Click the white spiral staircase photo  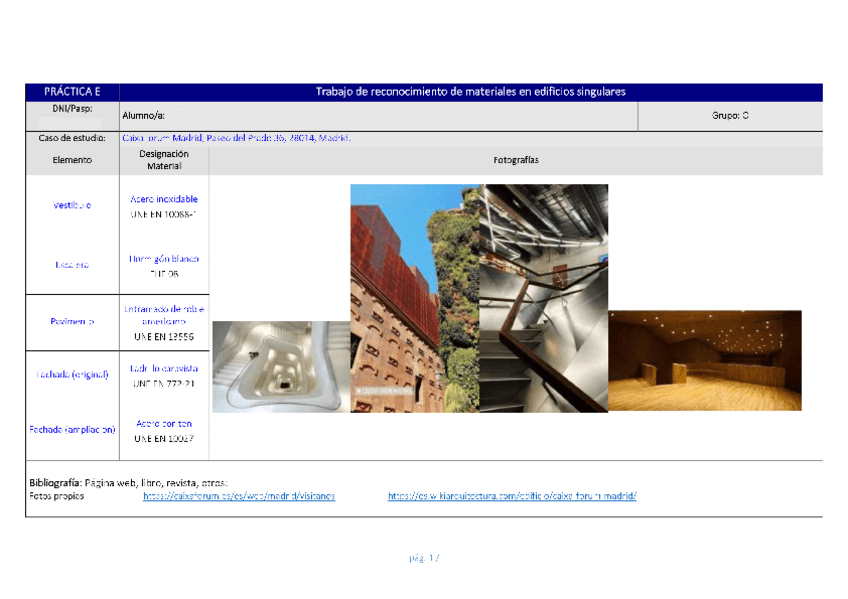pos(281,366)
